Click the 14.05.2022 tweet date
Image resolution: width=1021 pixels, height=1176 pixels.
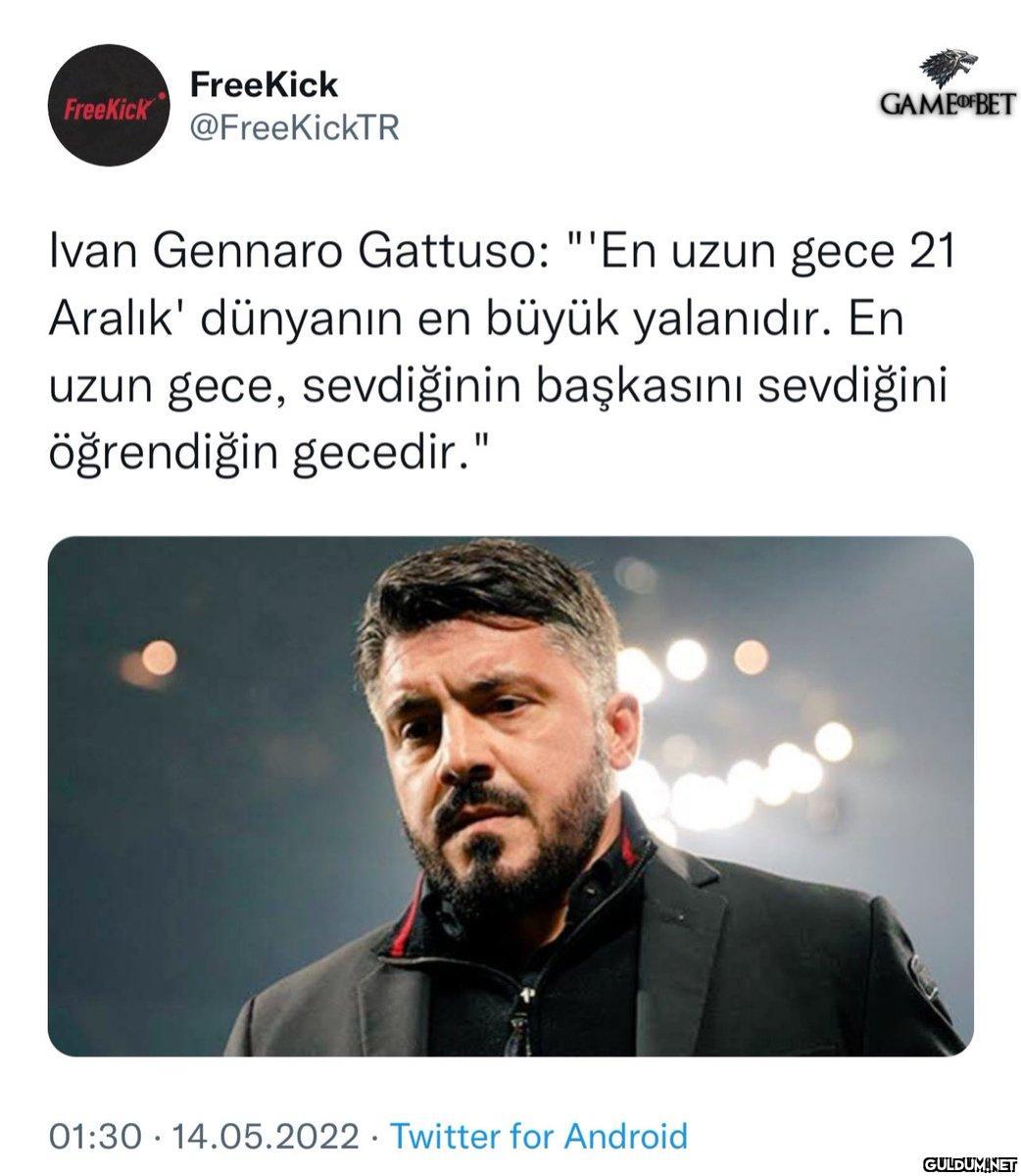266,1137
